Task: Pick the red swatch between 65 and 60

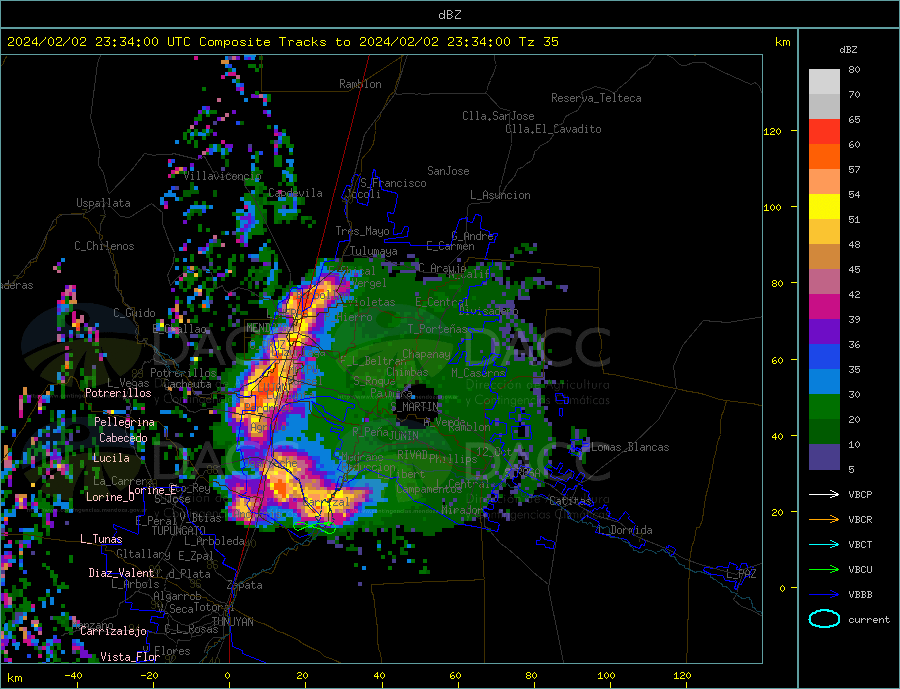Action: (824, 131)
